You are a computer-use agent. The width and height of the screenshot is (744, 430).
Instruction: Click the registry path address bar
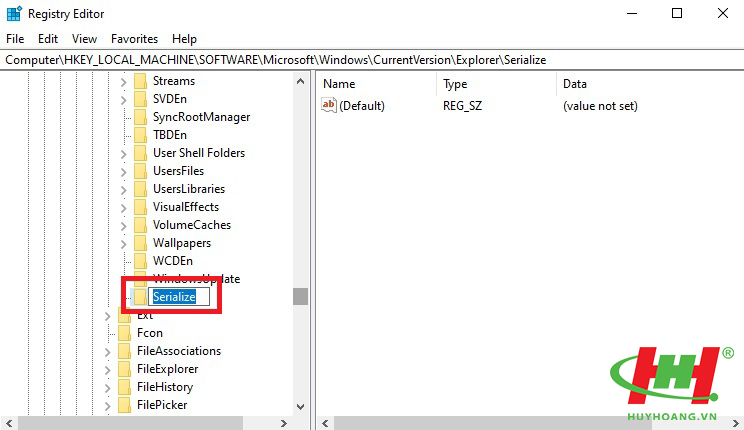pos(372,60)
